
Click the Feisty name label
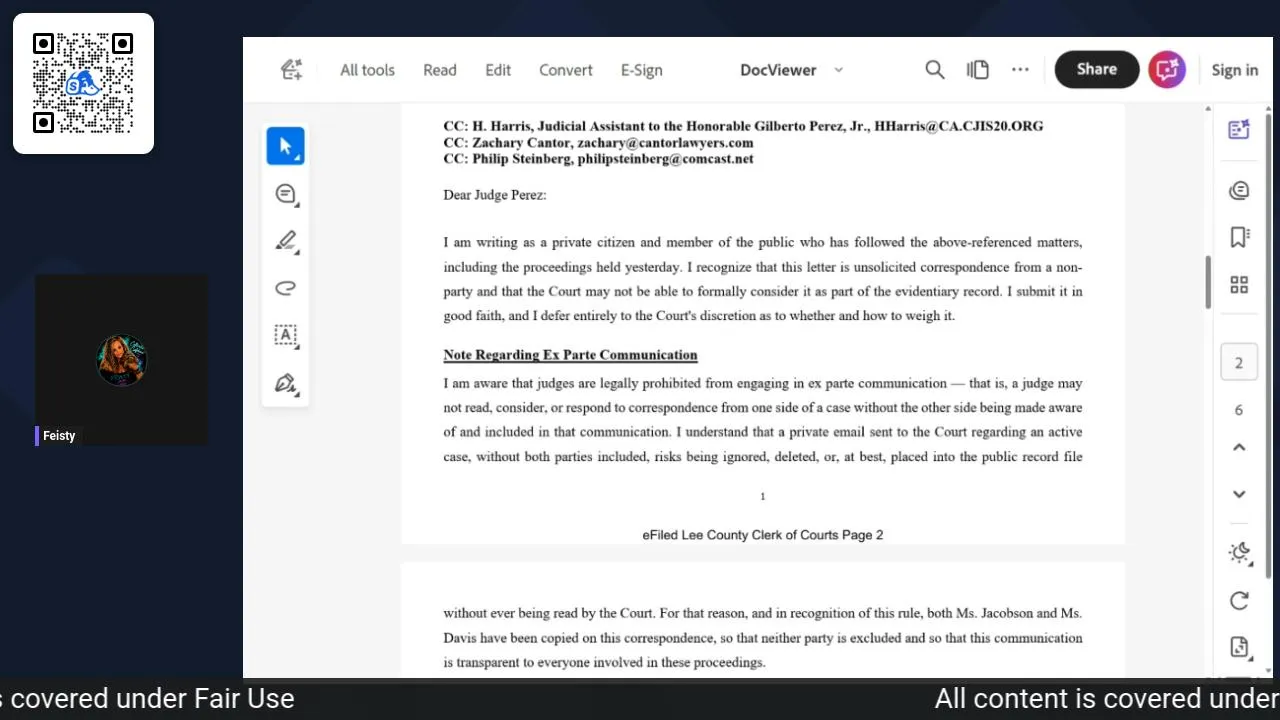click(59, 436)
